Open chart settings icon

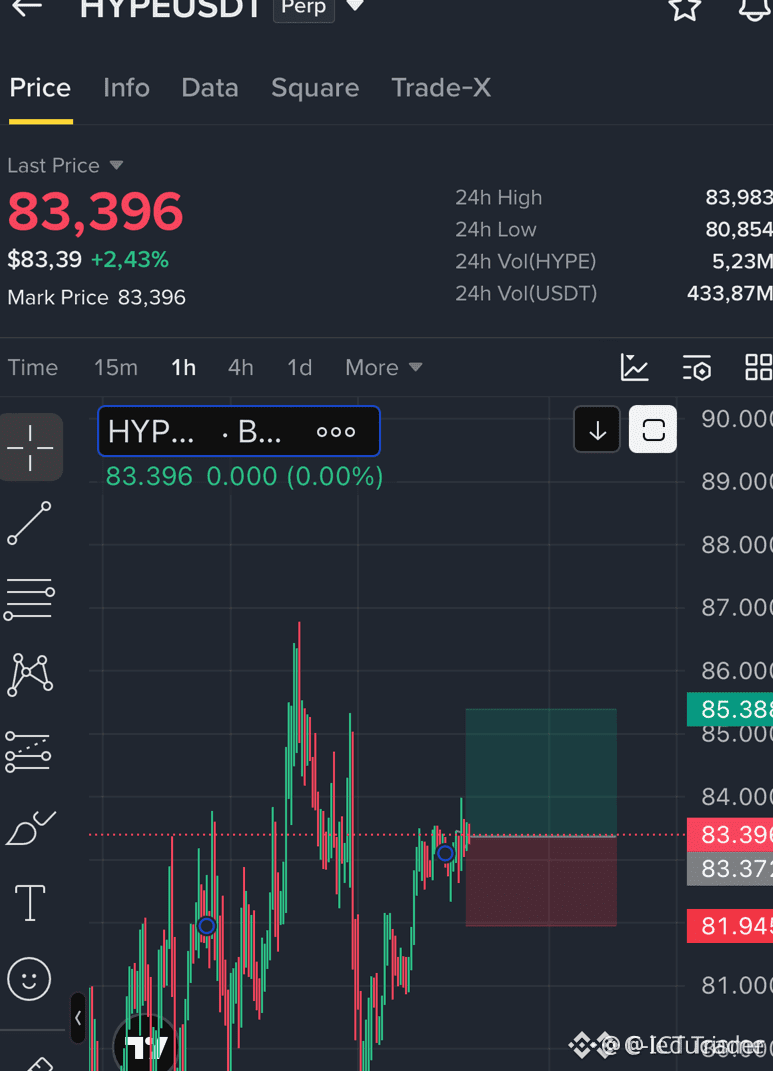[697, 367]
